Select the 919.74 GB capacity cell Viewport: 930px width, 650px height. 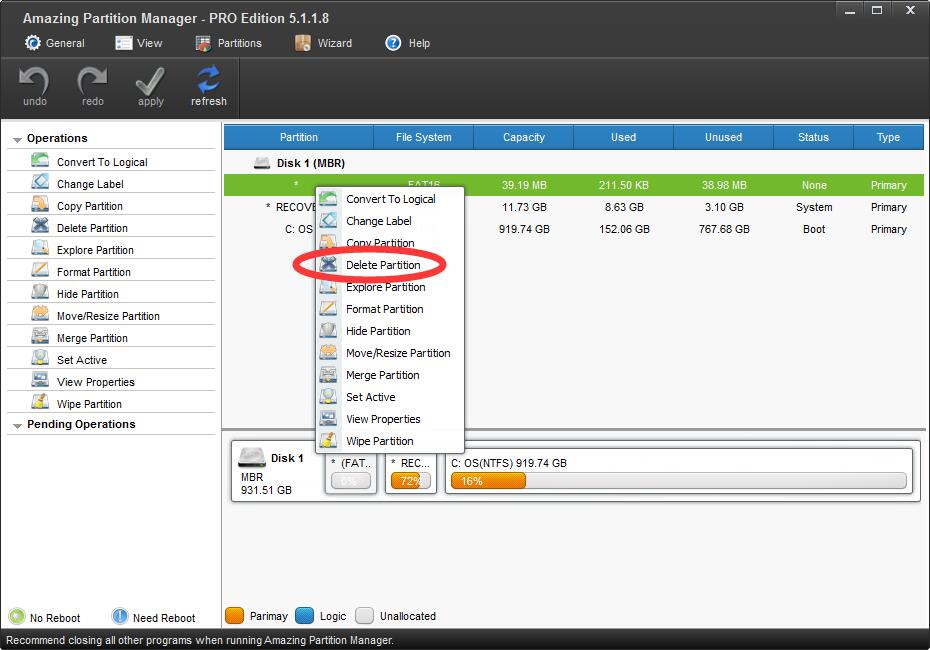click(x=524, y=229)
